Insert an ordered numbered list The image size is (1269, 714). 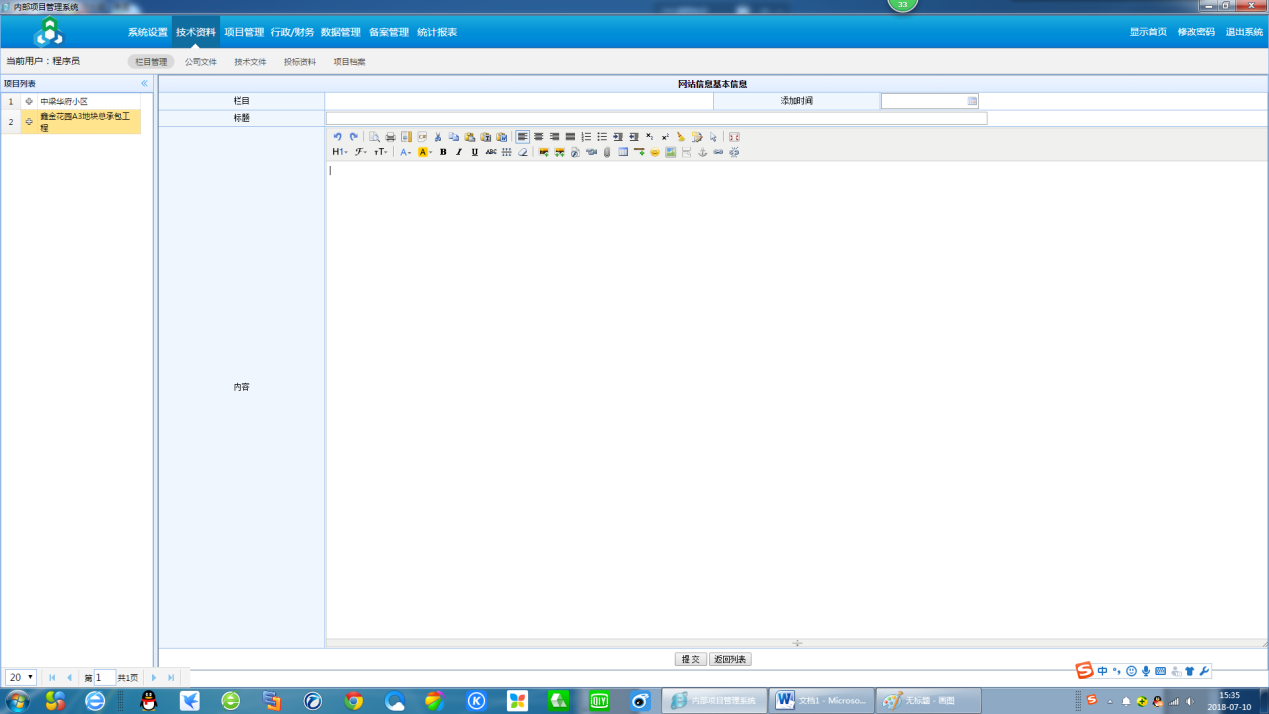586,137
